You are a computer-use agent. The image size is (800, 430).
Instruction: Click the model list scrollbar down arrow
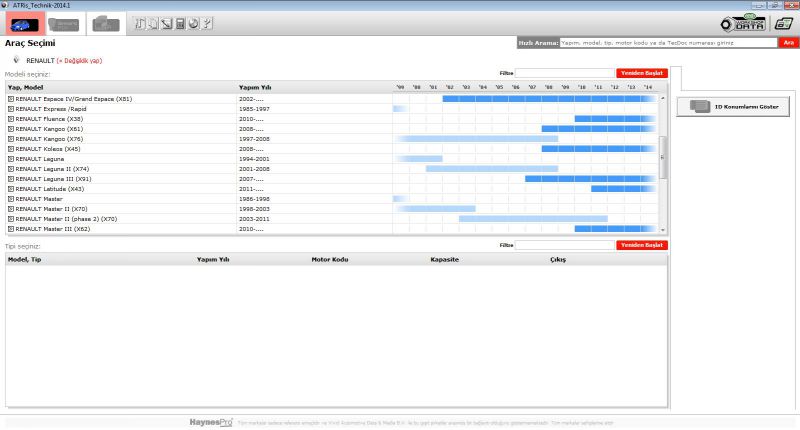tap(663, 230)
